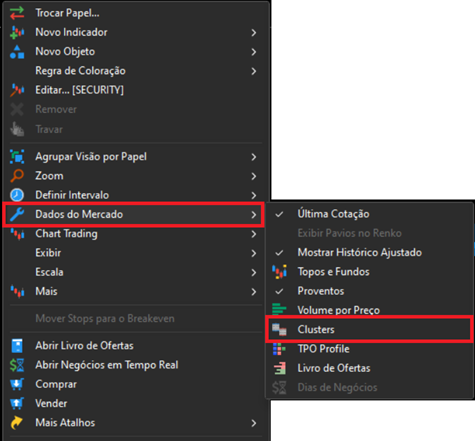The height and width of the screenshot is (441, 475).
Task: Select the Trocar Papel... menu entry
Action: click(x=136, y=13)
